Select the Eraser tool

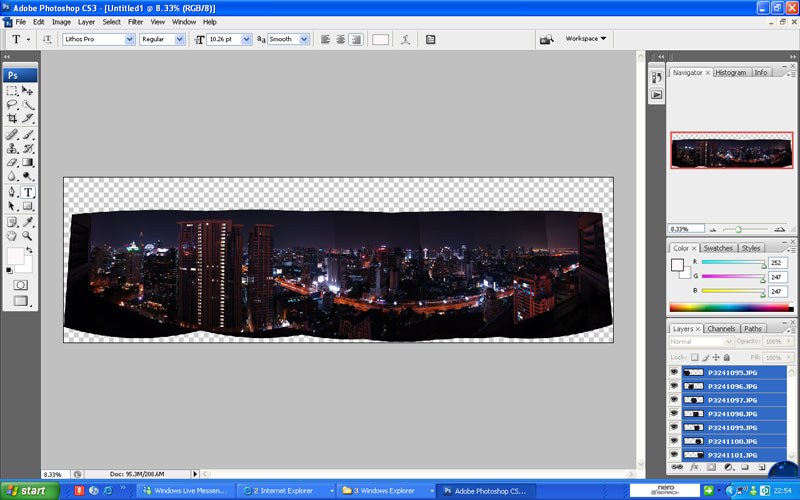point(12,162)
